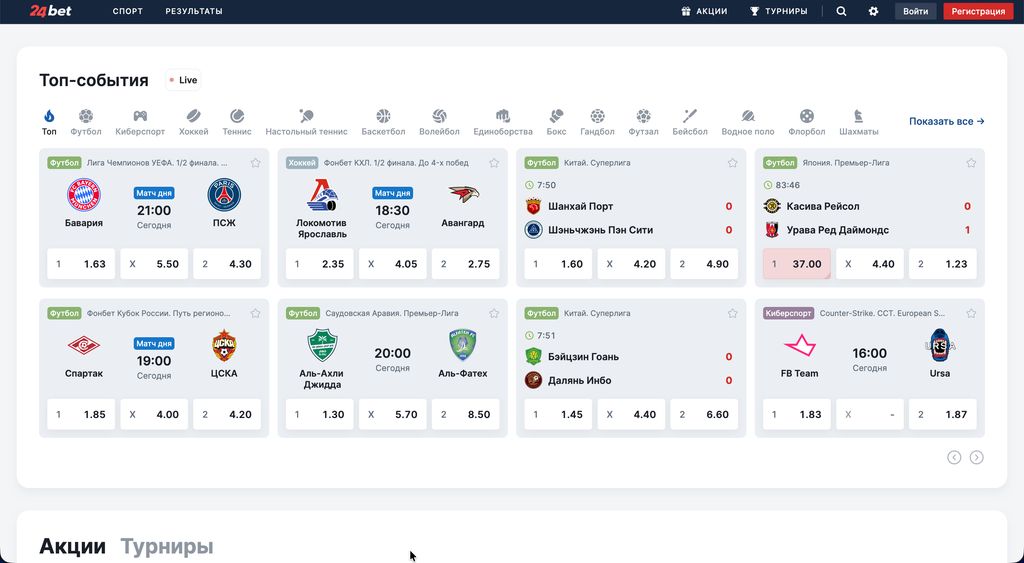Switch to the Акции section tab
The width and height of the screenshot is (1024, 563).
tap(72, 546)
